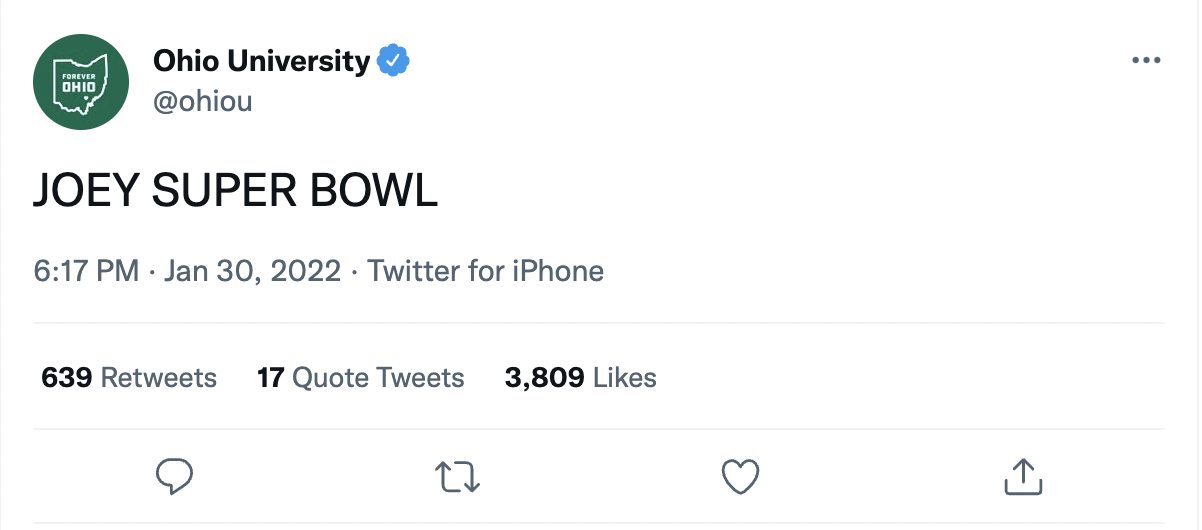
Task: Open the Twitter for iPhone source link
Action: point(486,271)
